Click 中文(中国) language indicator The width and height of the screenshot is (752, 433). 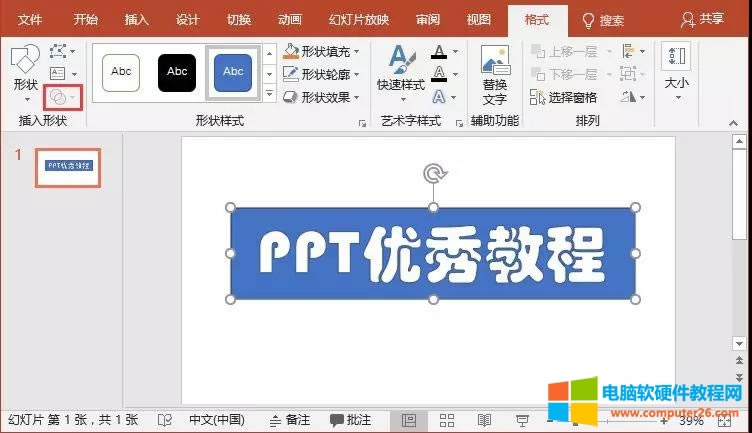(x=217, y=420)
